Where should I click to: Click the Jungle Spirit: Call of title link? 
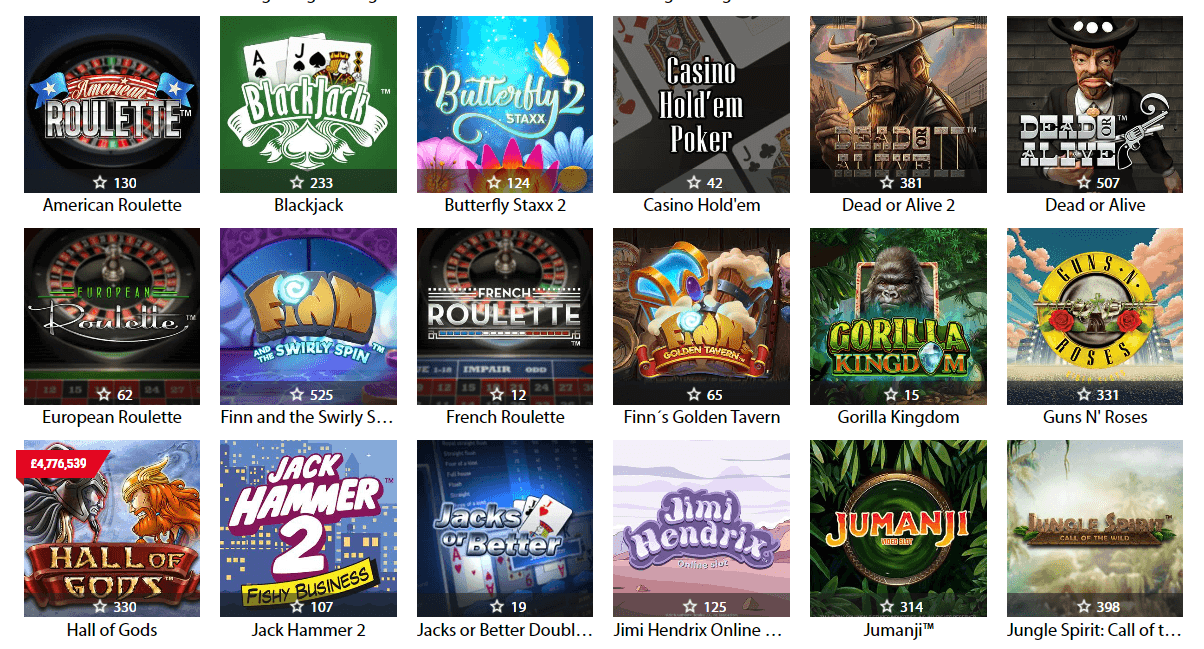[1095, 630]
